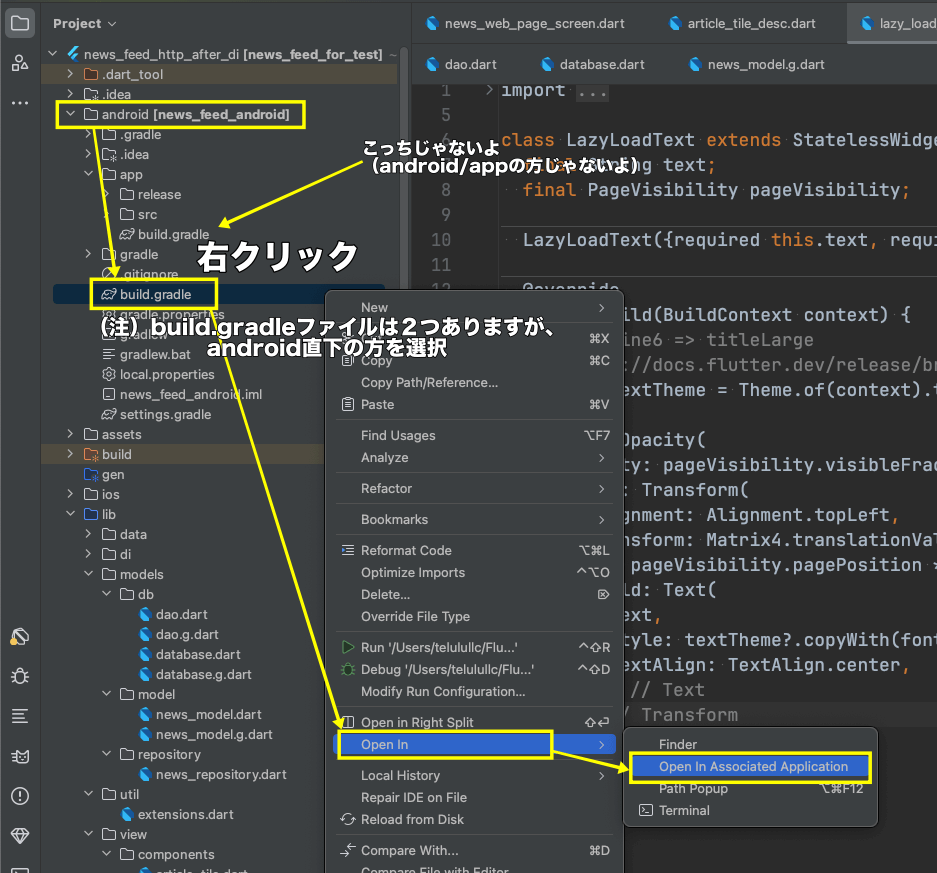Image resolution: width=937 pixels, height=873 pixels.
Task: Click the Dart icon of extensions.dart
Action: coord(127,814)
